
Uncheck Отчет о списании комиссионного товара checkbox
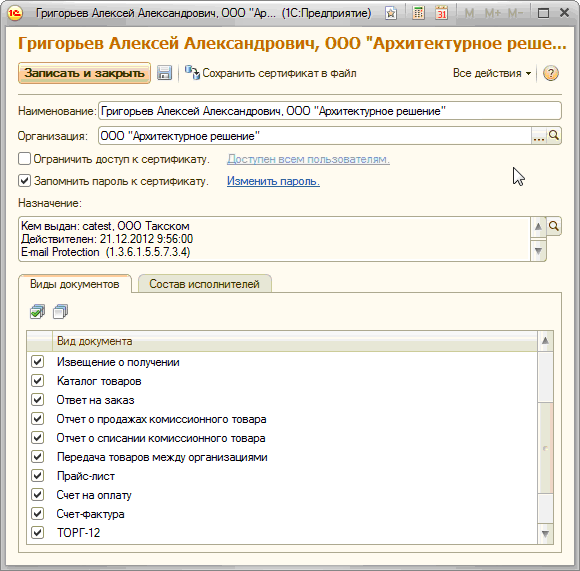[37, 437]
